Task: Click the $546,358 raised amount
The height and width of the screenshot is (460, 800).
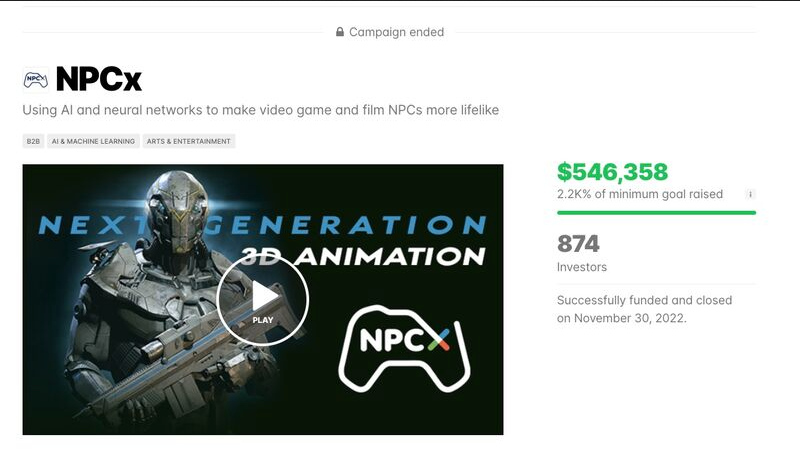Action: point(612,172)
